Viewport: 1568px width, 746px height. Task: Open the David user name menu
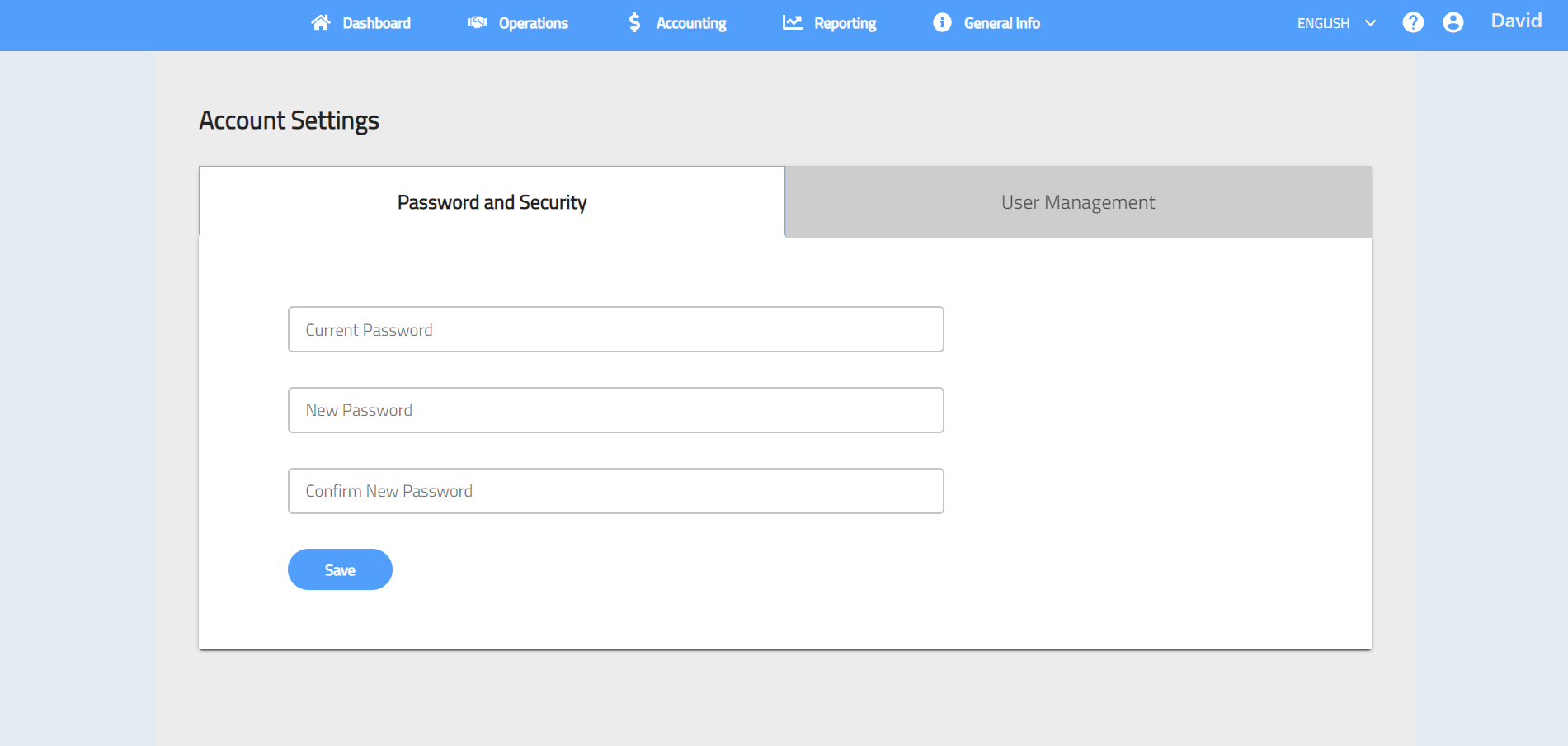coord(1516,21)
